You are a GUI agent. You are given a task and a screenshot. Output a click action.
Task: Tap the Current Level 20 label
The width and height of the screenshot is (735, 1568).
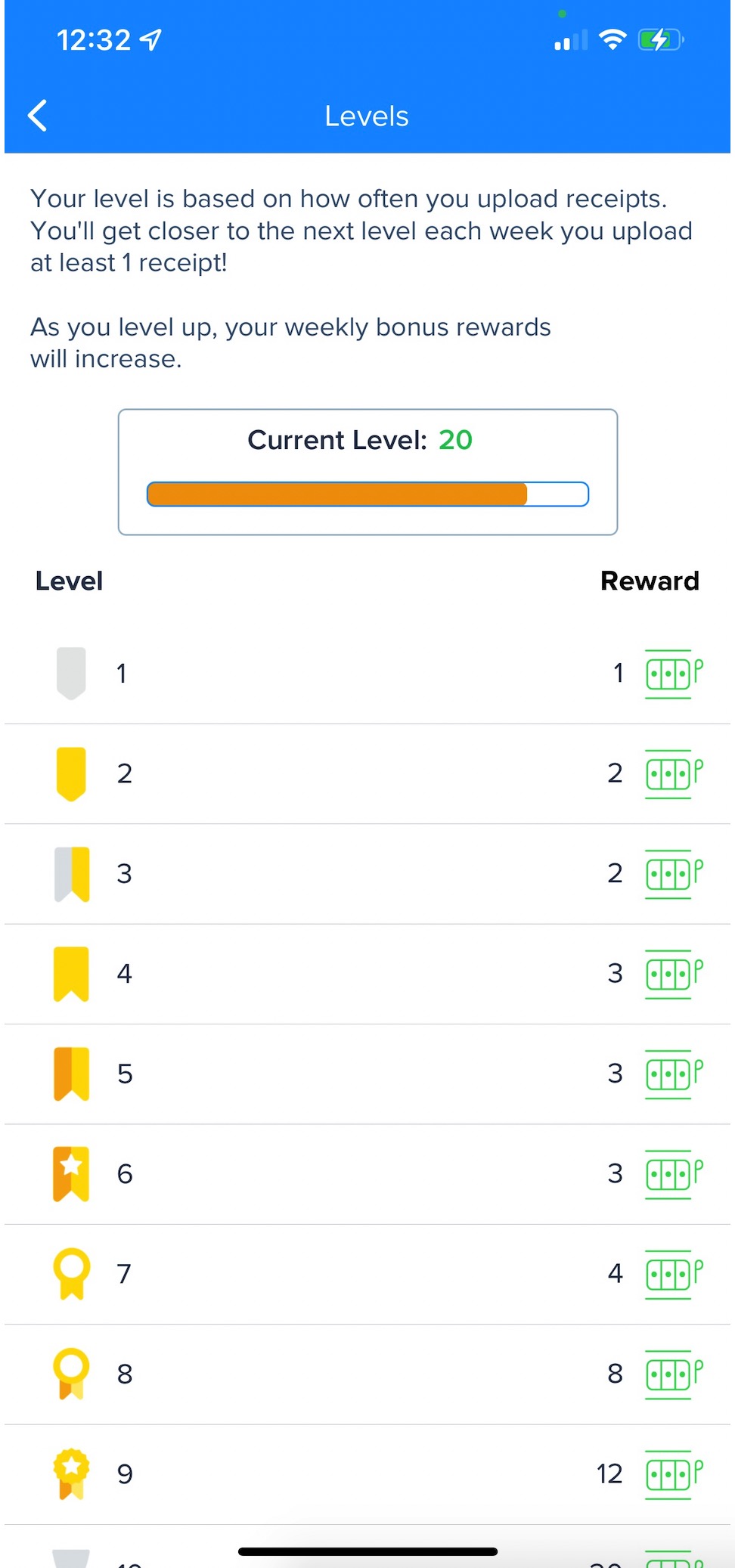(360, 440)
